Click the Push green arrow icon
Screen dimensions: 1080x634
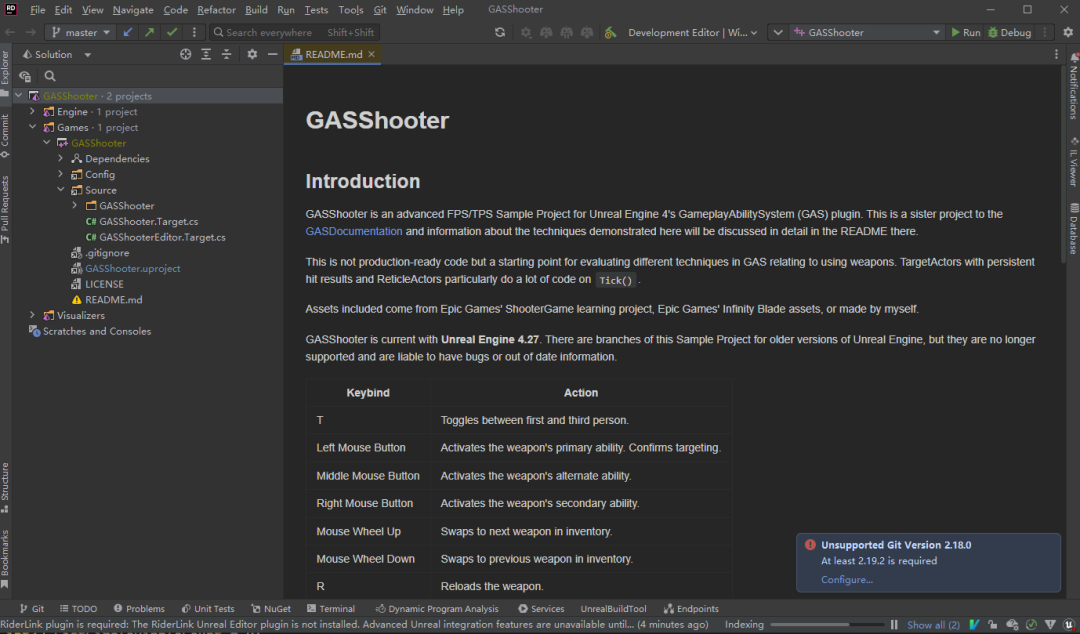click(149, 32)
